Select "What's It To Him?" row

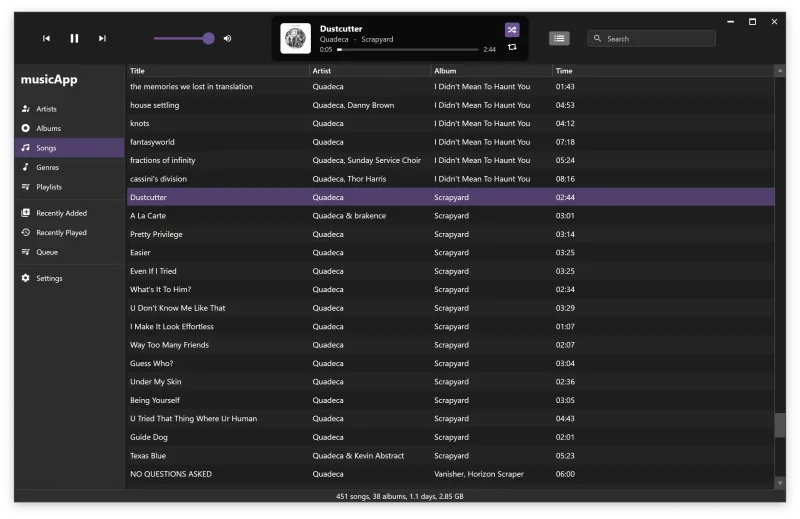click(451, 289)
